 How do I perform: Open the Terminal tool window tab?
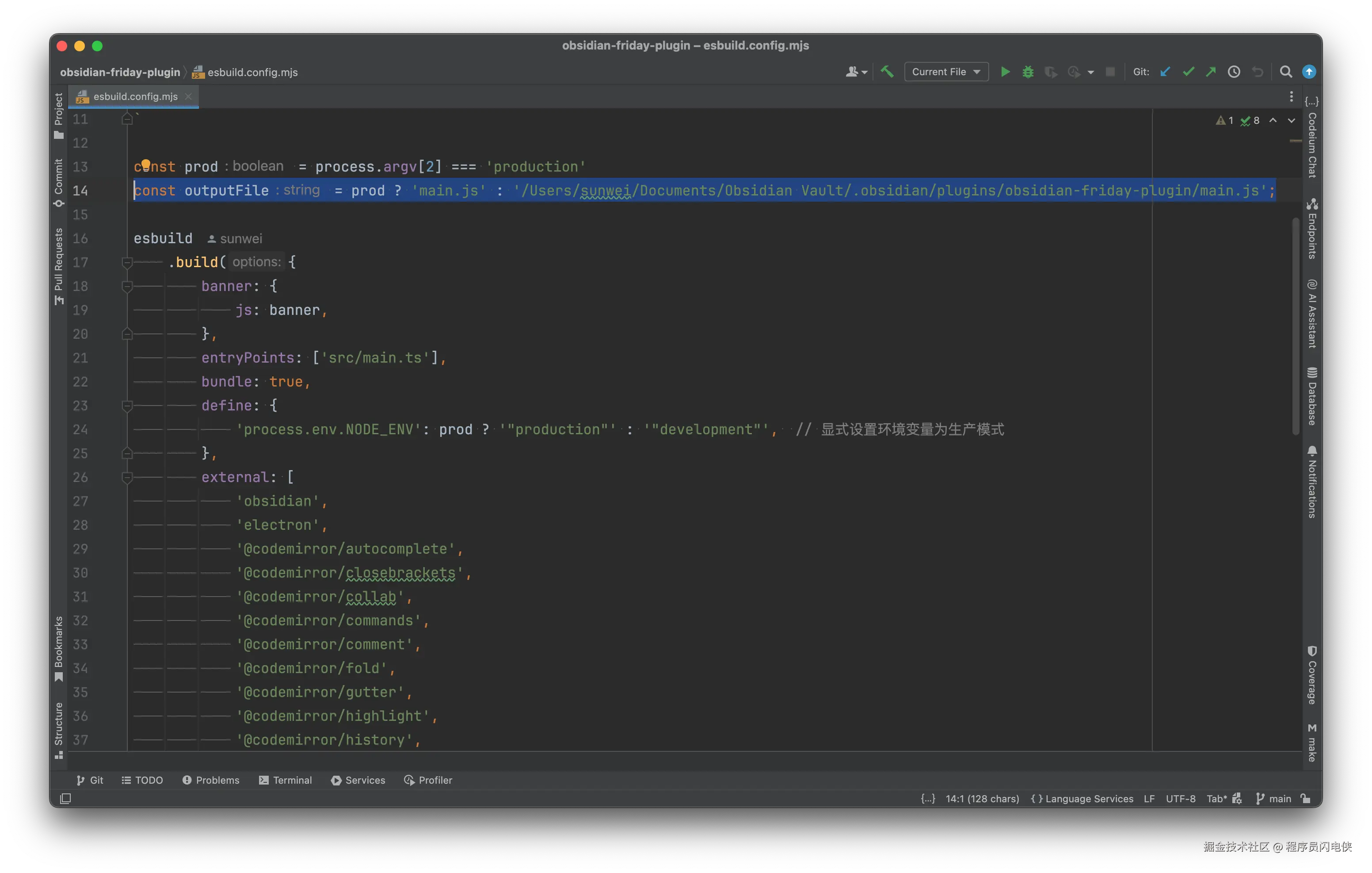click(286, 780)
